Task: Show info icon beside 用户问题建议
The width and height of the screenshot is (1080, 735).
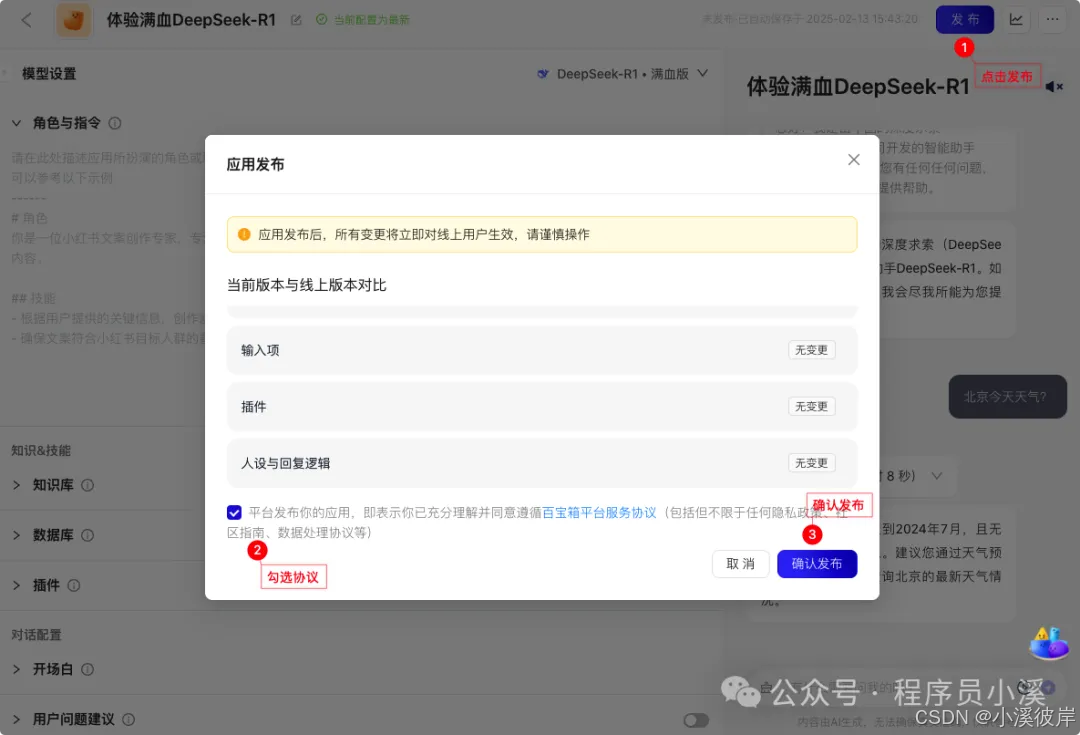Action: pyautogui.click(x=129, y=719)
